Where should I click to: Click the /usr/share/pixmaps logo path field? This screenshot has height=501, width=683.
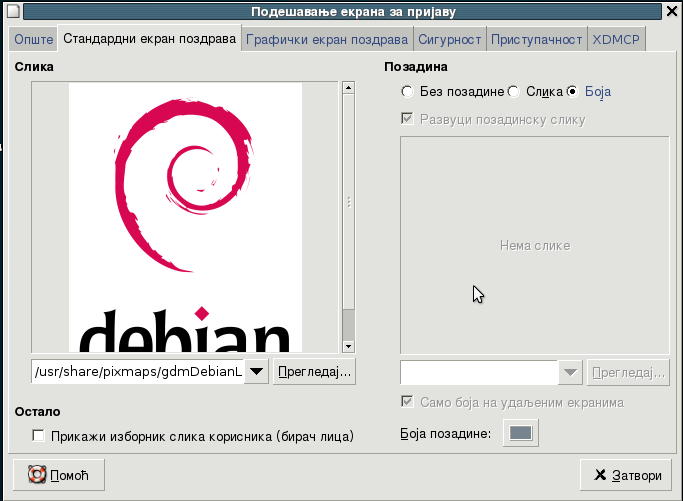click(138, 372)
